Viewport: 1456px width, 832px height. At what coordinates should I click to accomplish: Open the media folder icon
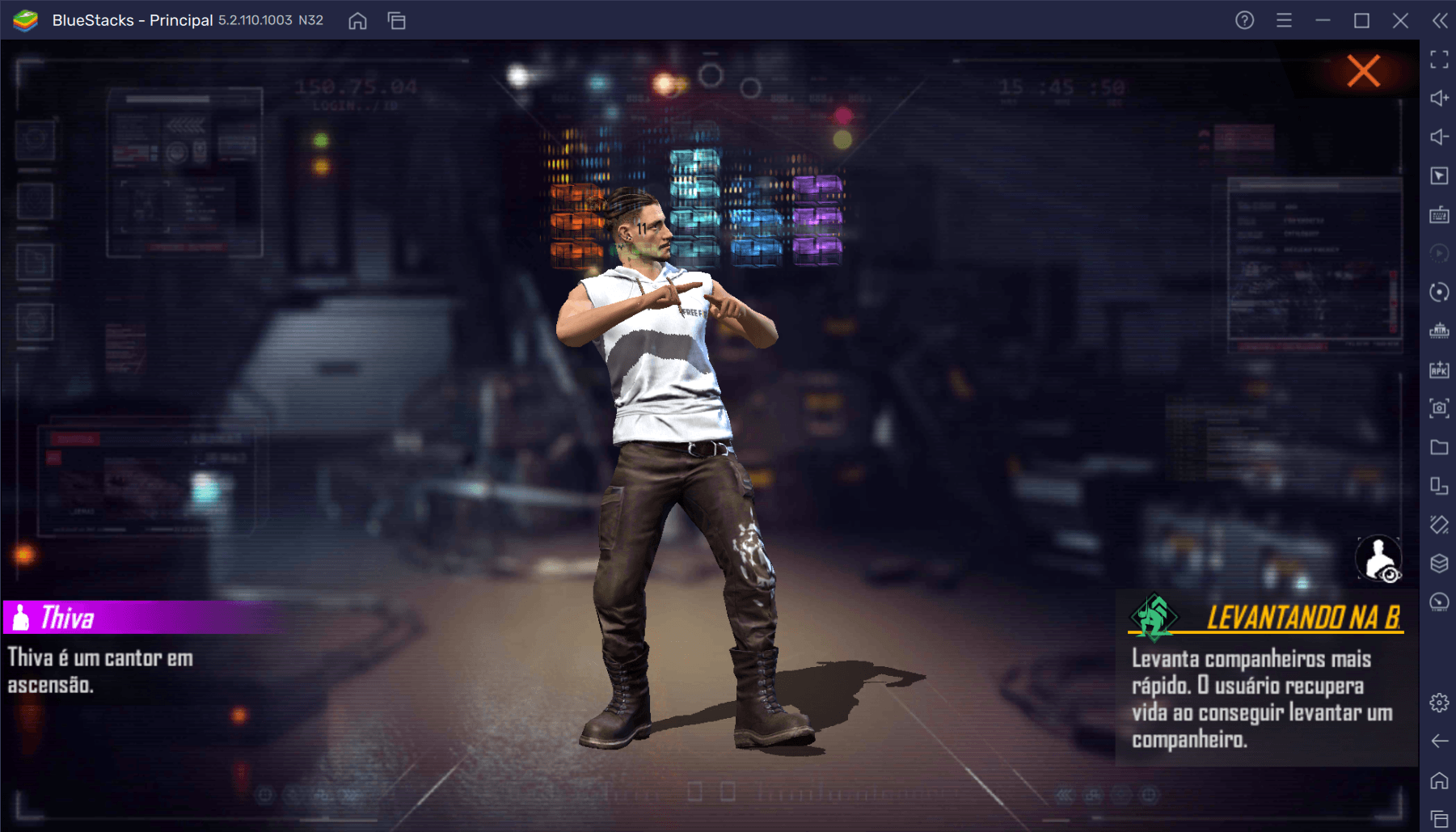pyautogui.click(x=1439, y=447)
